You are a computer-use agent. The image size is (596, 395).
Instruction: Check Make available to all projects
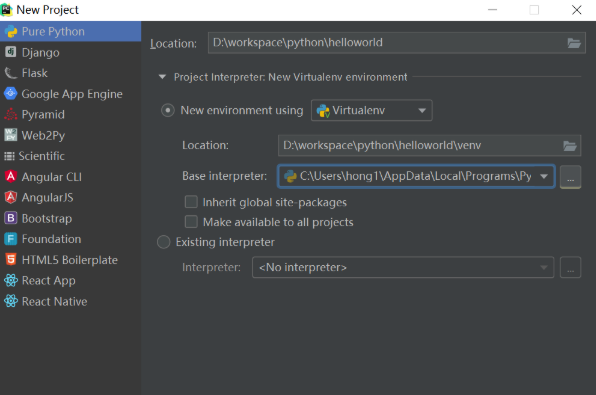point(191,222)
